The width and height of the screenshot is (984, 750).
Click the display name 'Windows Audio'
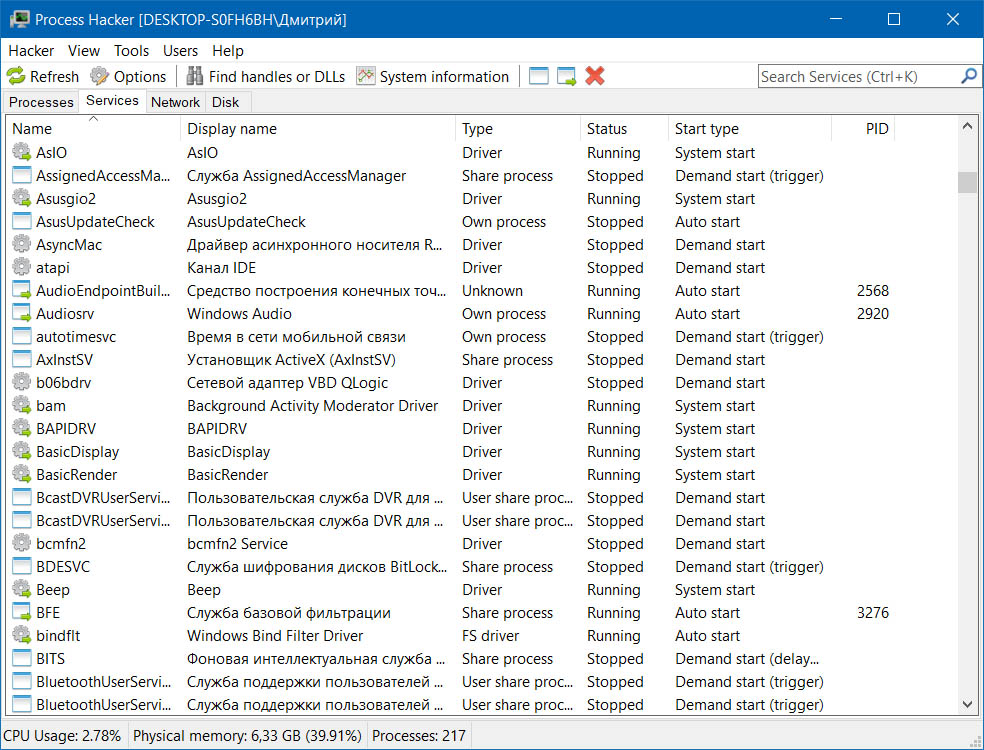click(239, 314)
